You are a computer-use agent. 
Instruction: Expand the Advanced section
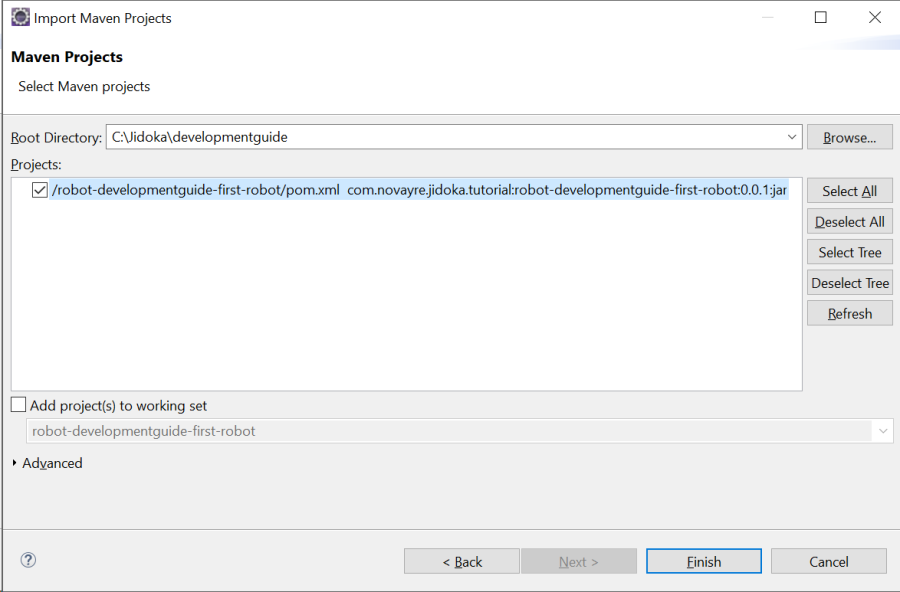click(16, 463)
